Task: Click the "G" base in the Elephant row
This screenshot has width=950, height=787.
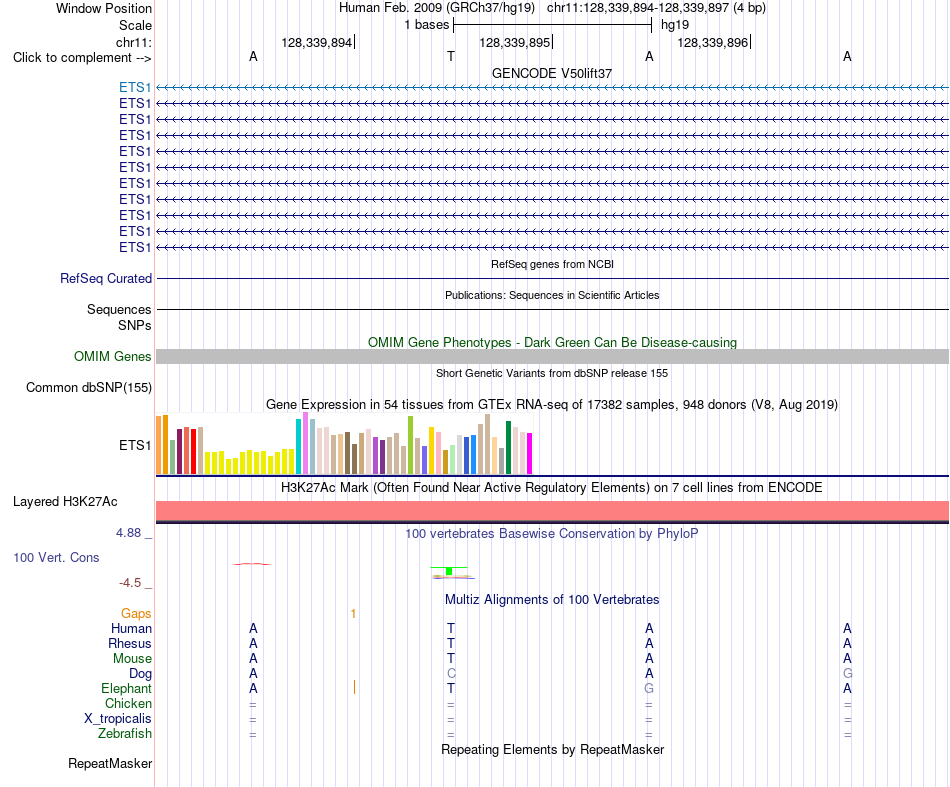Action: 649,689
